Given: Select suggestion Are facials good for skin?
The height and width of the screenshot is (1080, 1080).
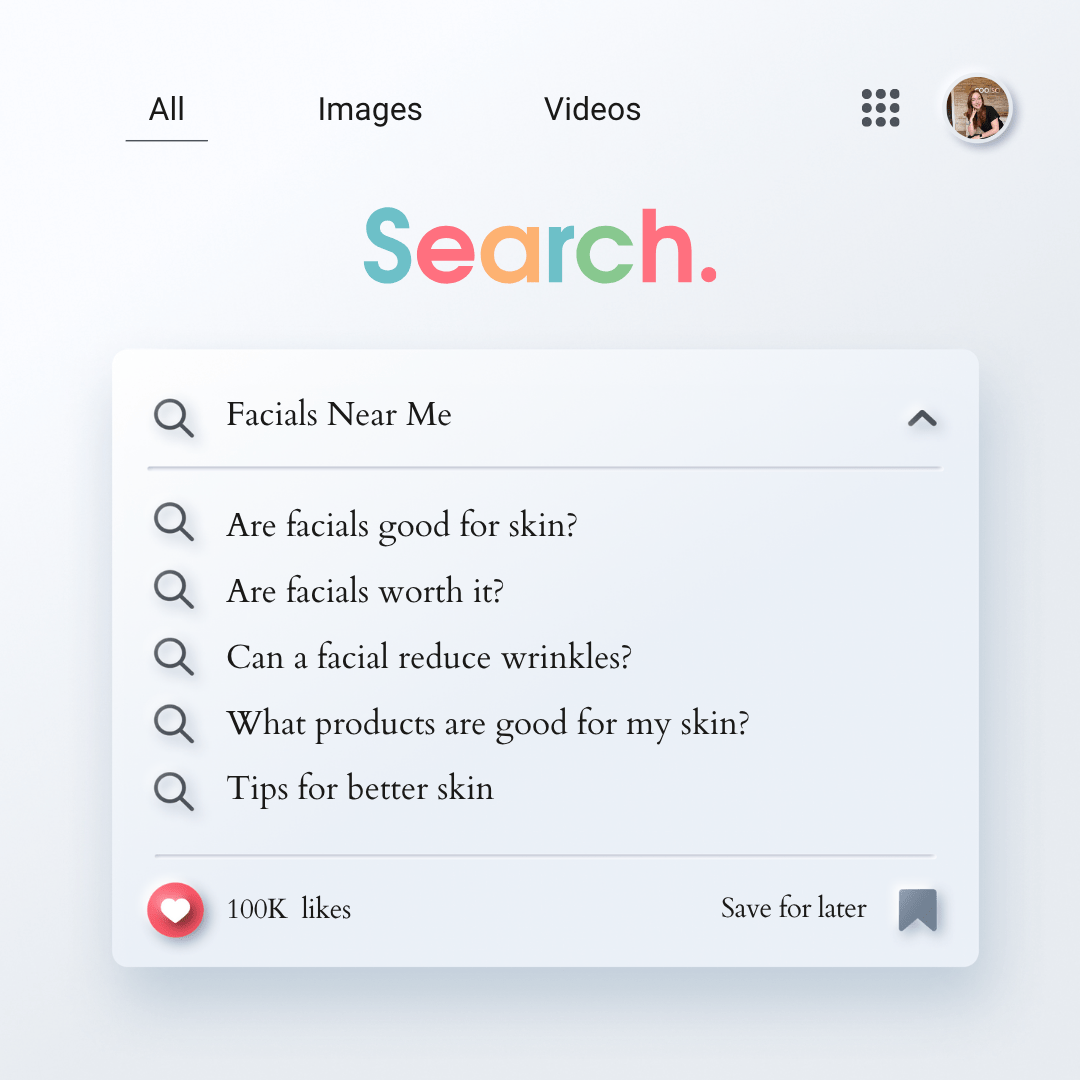Looking at the screenshot, I should [402, 525].
